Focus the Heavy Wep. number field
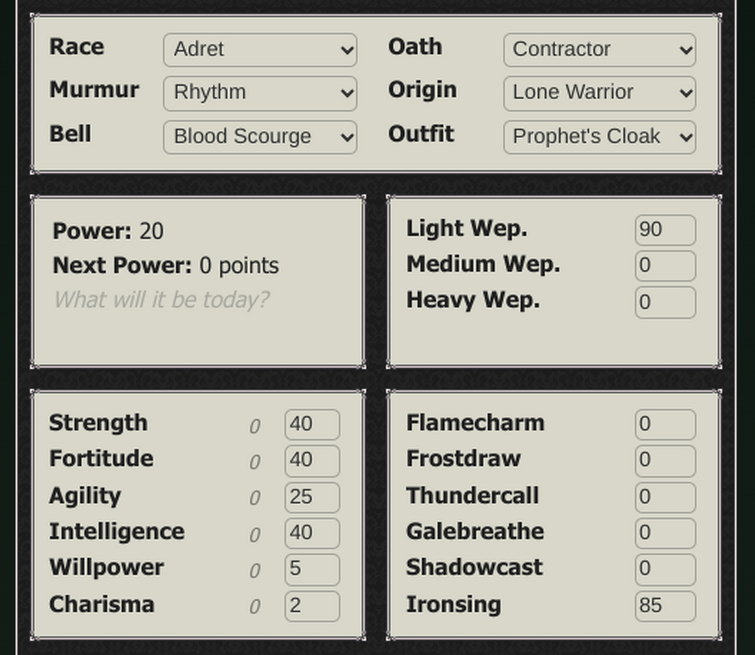 coord(664,302)
